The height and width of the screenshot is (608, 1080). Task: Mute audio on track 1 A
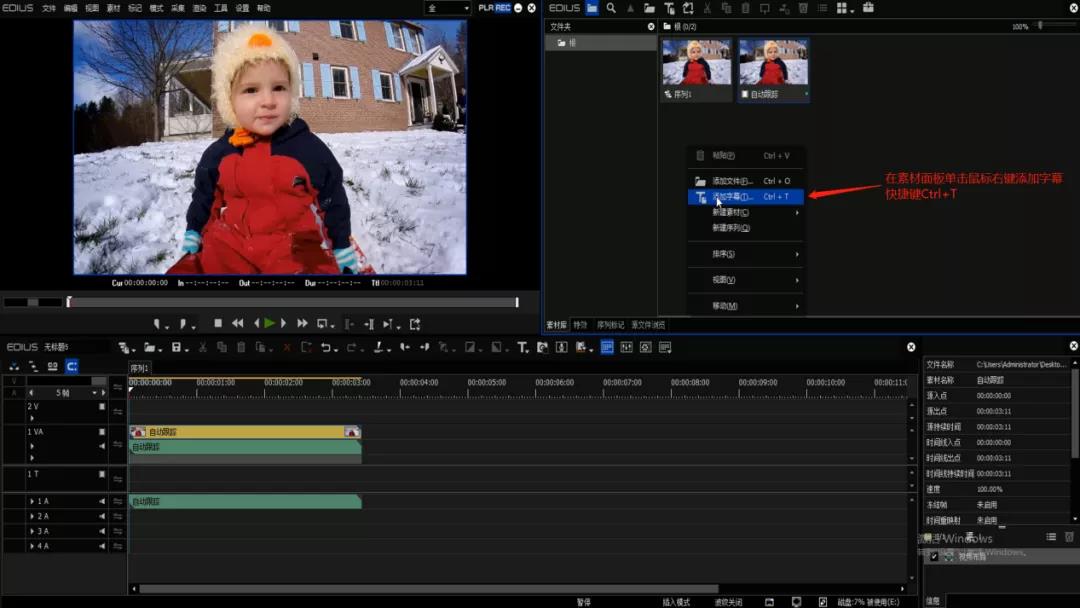tap(102, 501)
